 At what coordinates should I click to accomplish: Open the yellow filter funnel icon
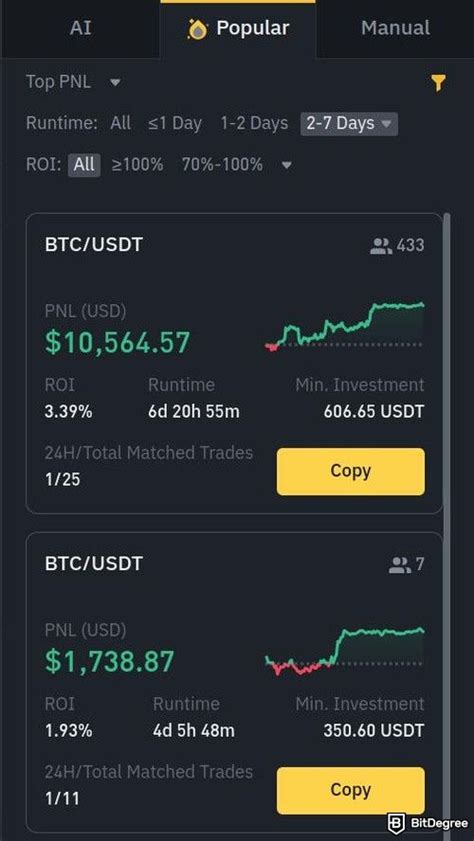point(438,83)
